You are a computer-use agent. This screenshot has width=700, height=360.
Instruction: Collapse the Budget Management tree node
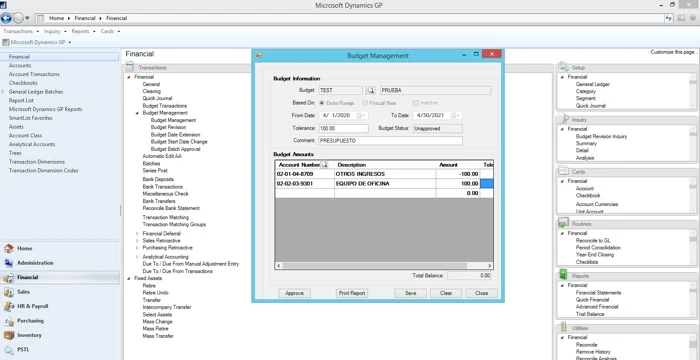(x=138, y=113)
